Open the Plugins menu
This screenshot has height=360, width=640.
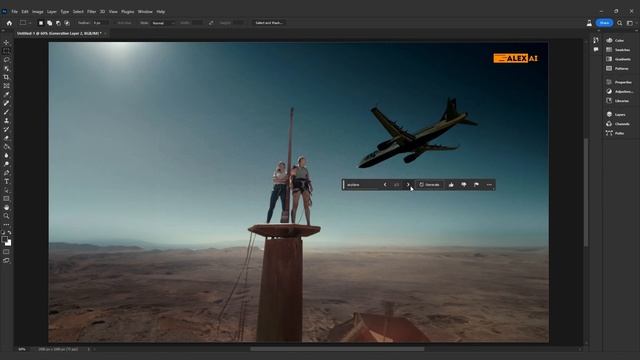127,12
